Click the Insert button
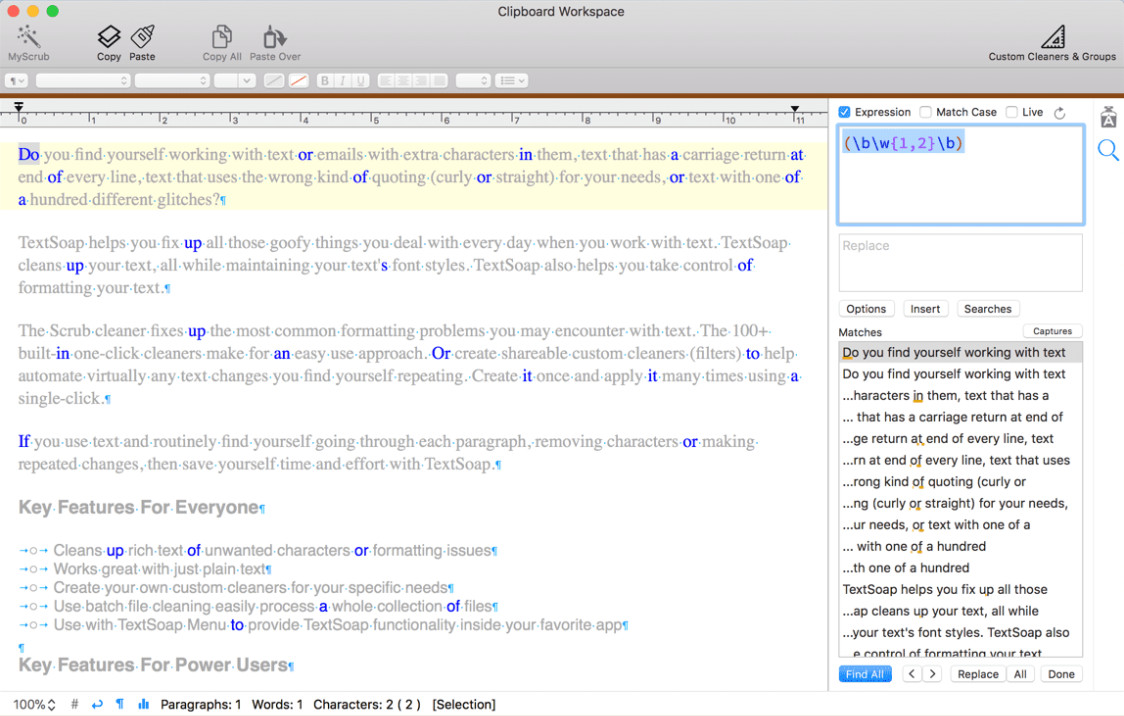Viewport: 1124px width, 716px height. click(925, 309)
